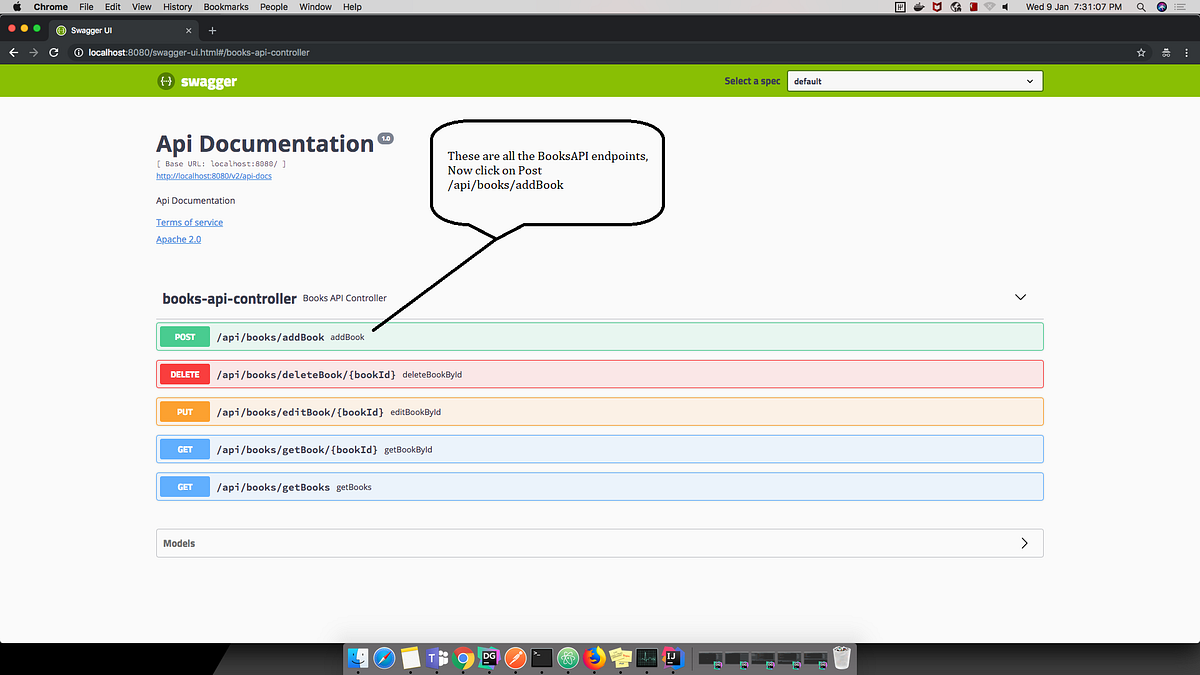Open the "Select a spec" dropdown
The height and width of the screenshot is (675, 1200).
pos(914,81)
